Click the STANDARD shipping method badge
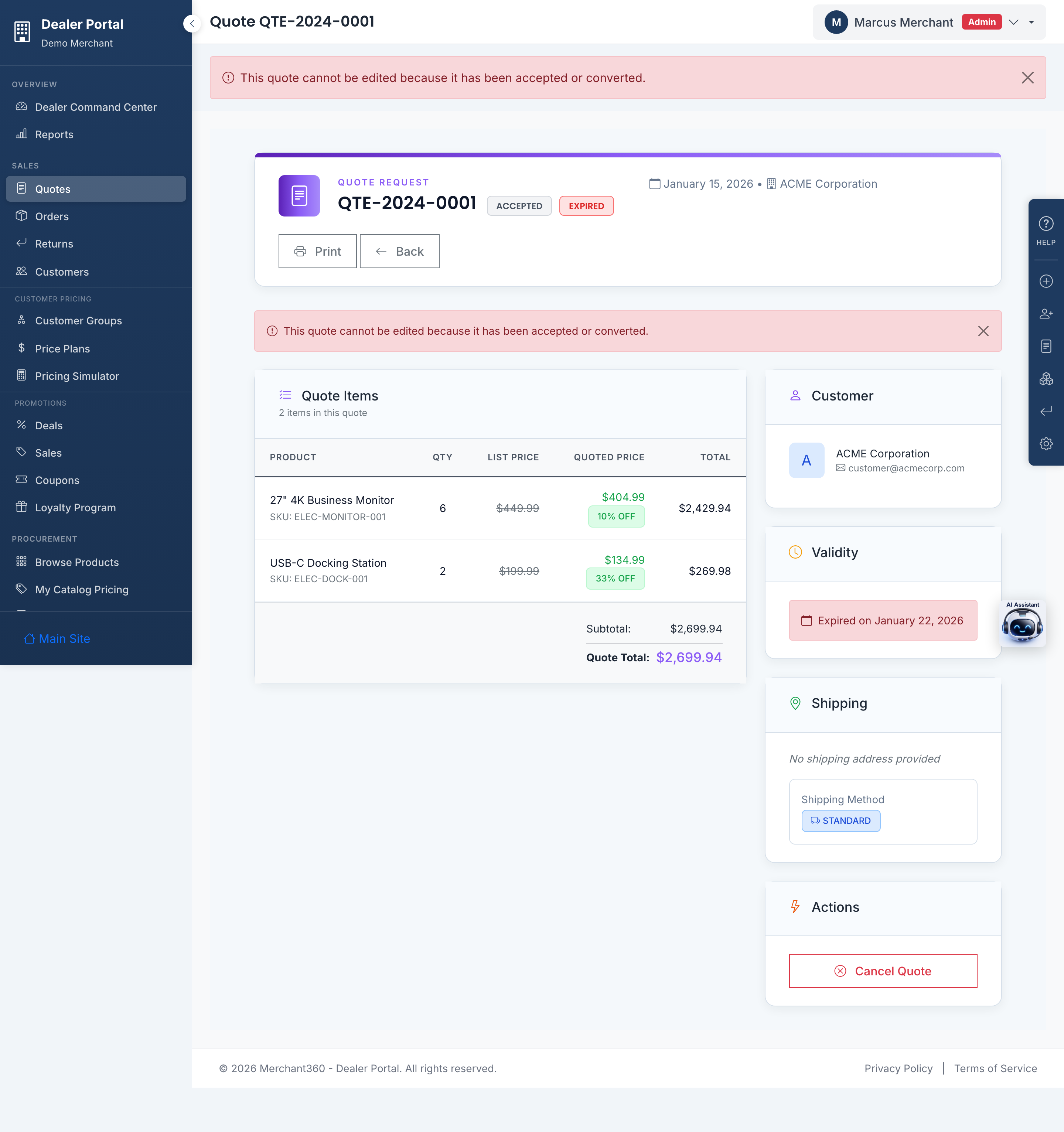Viewport: 1064px width, 1132px height. [x=841, y=821]
